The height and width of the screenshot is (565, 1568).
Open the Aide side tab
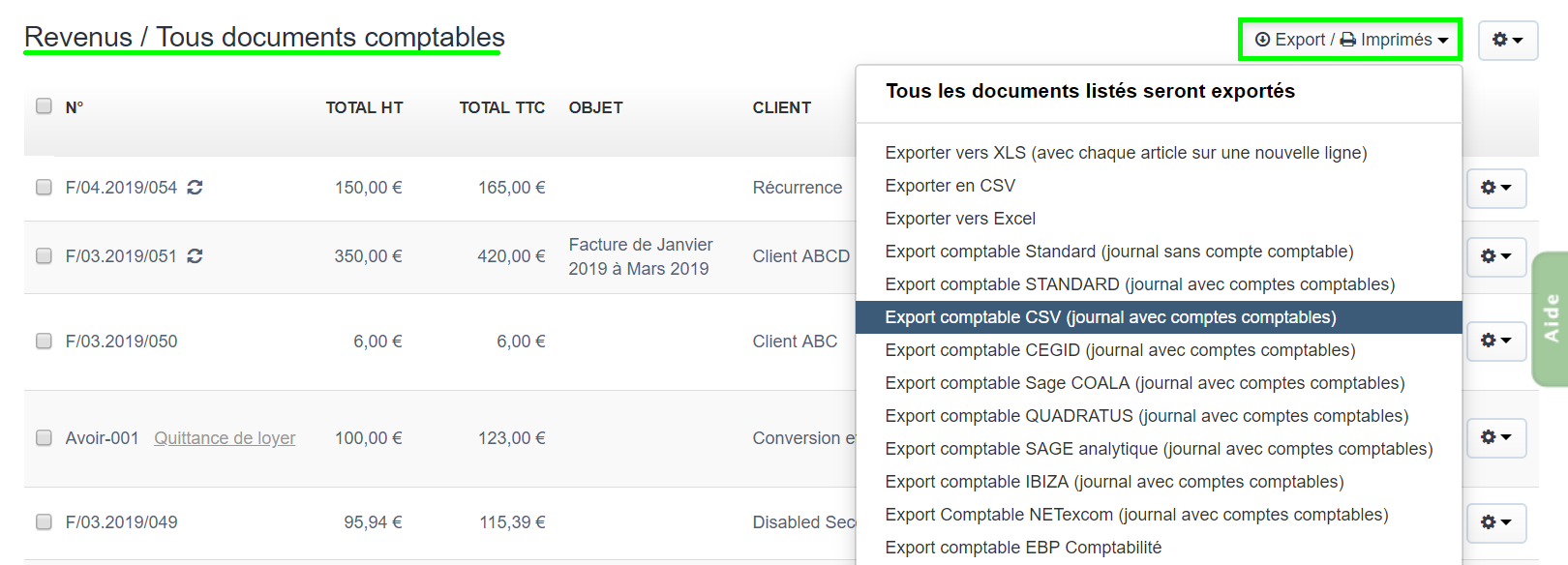click(1551, 318)
